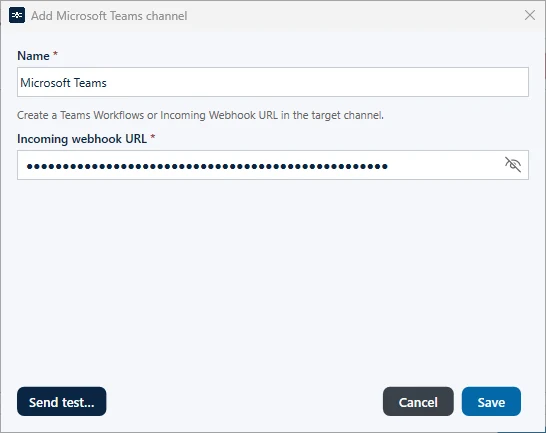
Task: Click the 'Name' field label
Action: pos(33,56)
